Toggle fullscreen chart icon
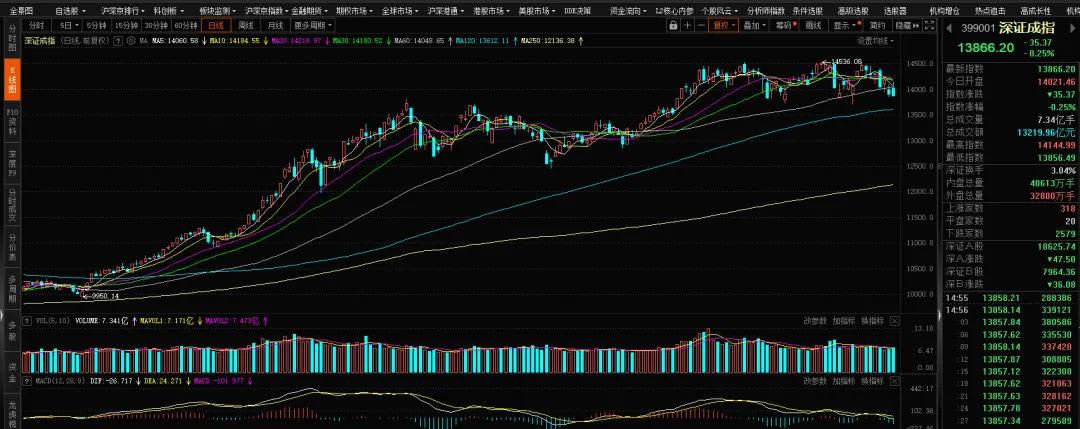This screenshot has width=1080, height=429. pyautogui.click(x=931, y=25)
